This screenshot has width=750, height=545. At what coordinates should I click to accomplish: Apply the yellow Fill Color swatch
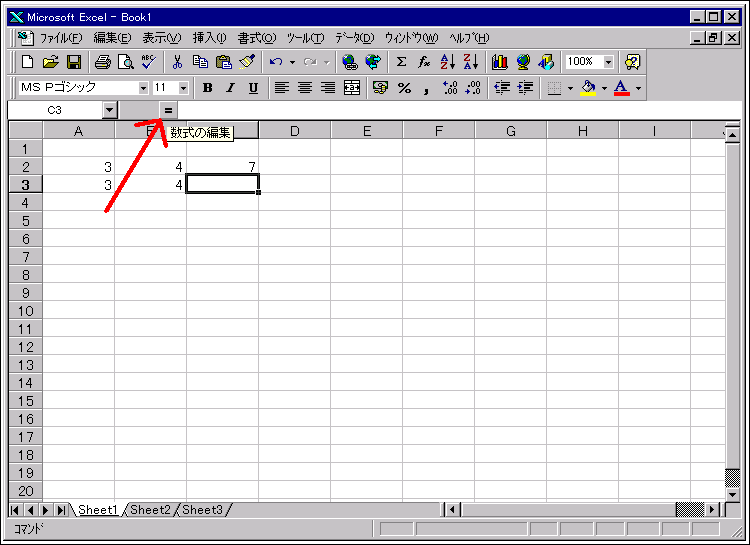tap(587, 88)
